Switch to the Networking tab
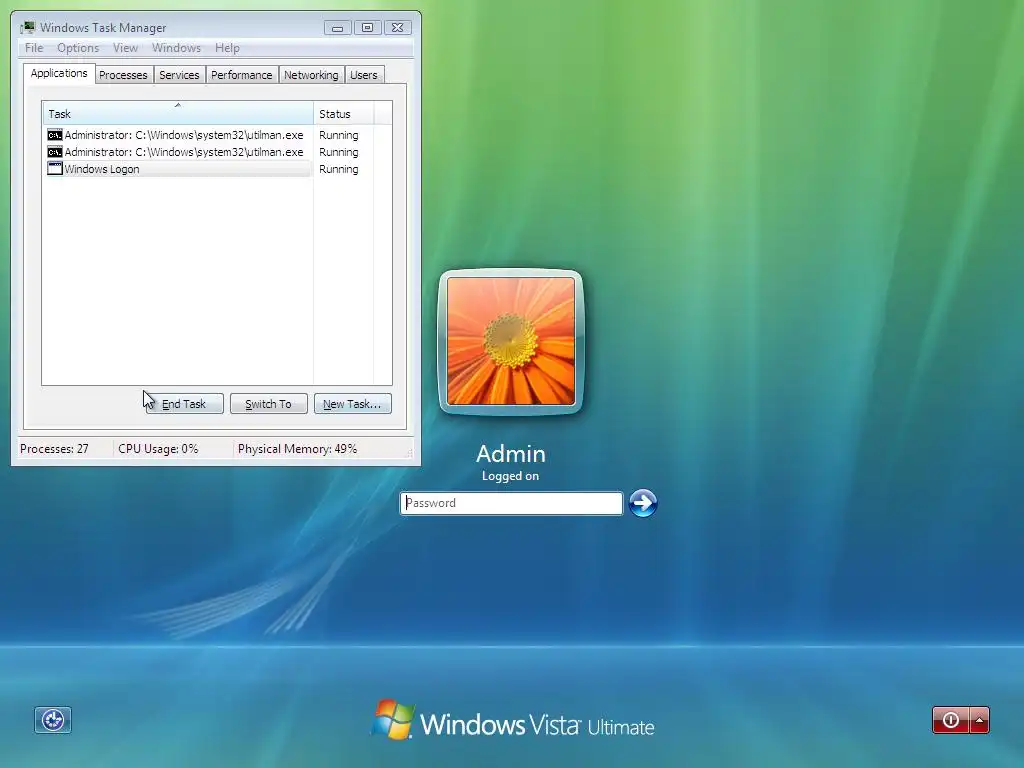 click(311, 75)
